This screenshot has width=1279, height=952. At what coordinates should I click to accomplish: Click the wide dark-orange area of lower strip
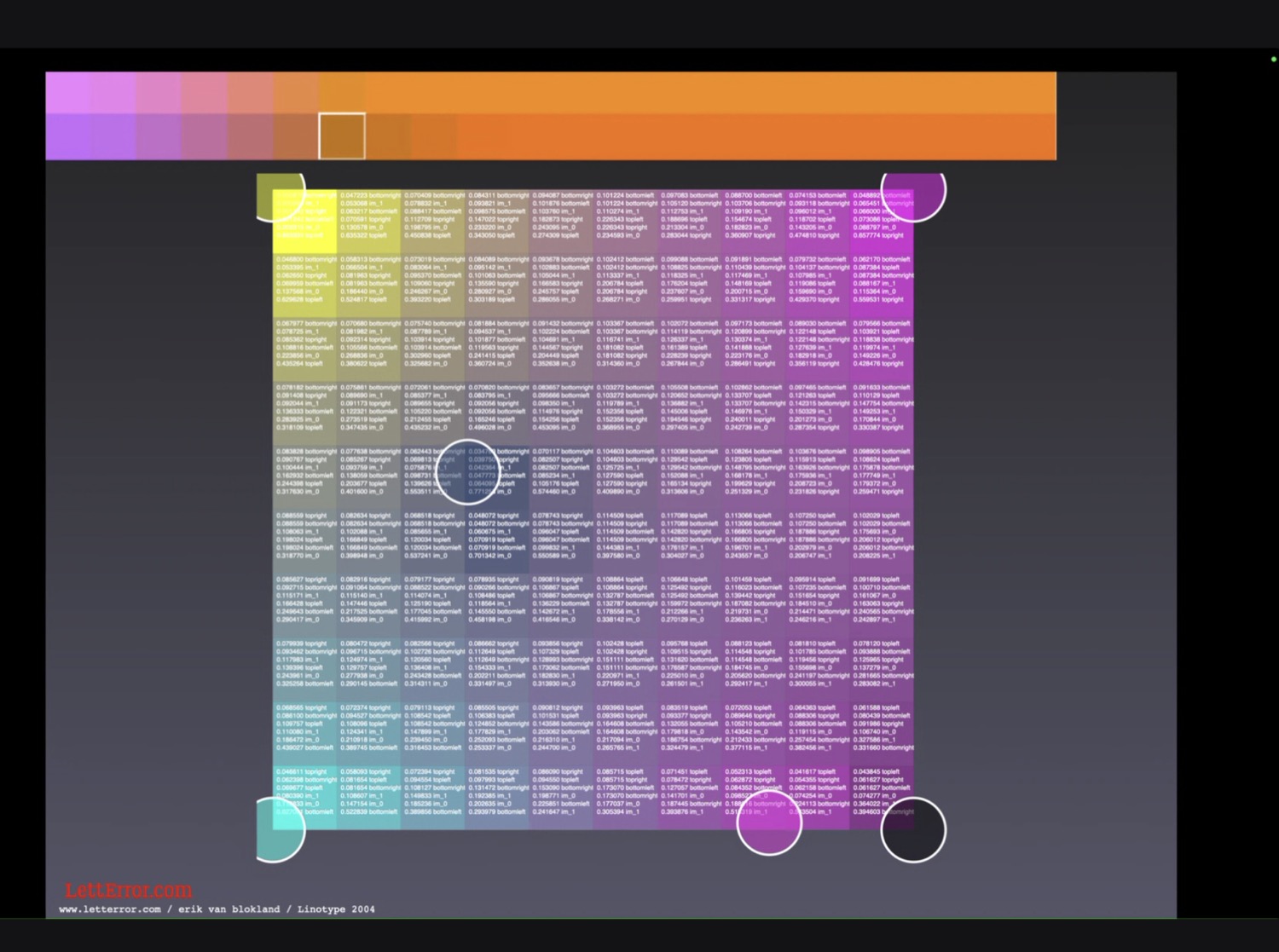(756, 136)
